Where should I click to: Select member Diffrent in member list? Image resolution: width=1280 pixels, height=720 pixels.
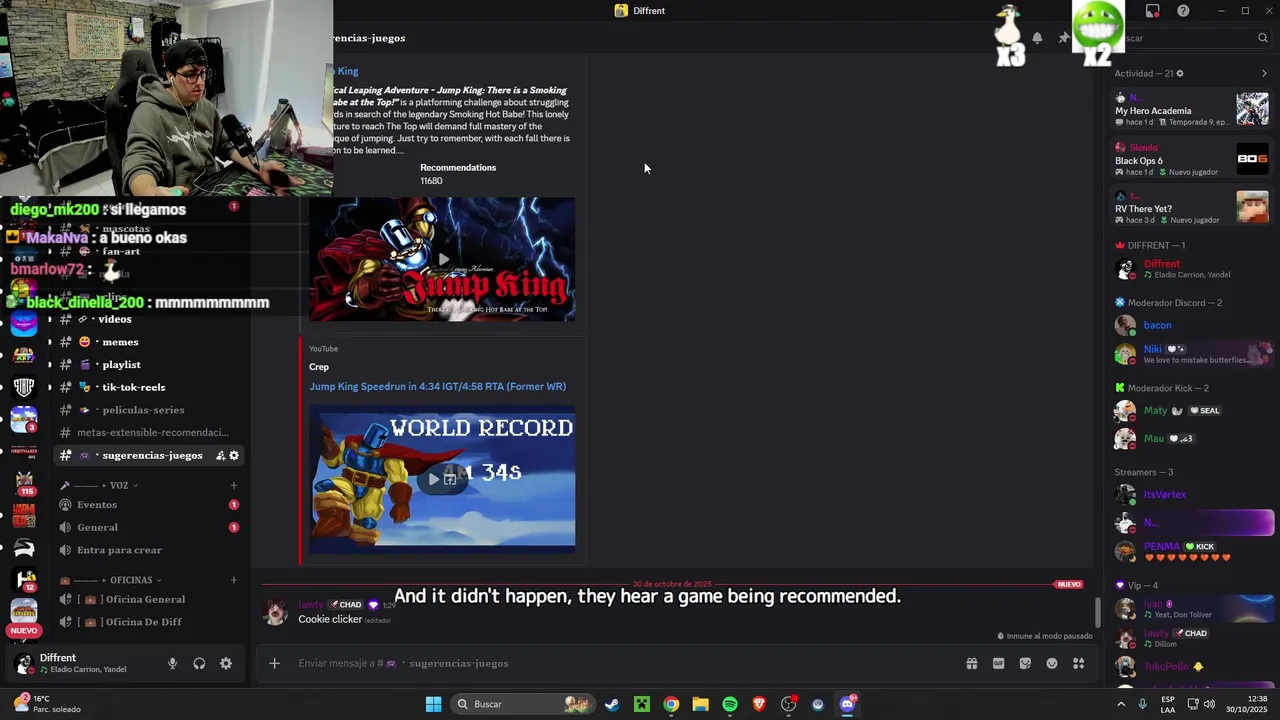coord(1192,269)
